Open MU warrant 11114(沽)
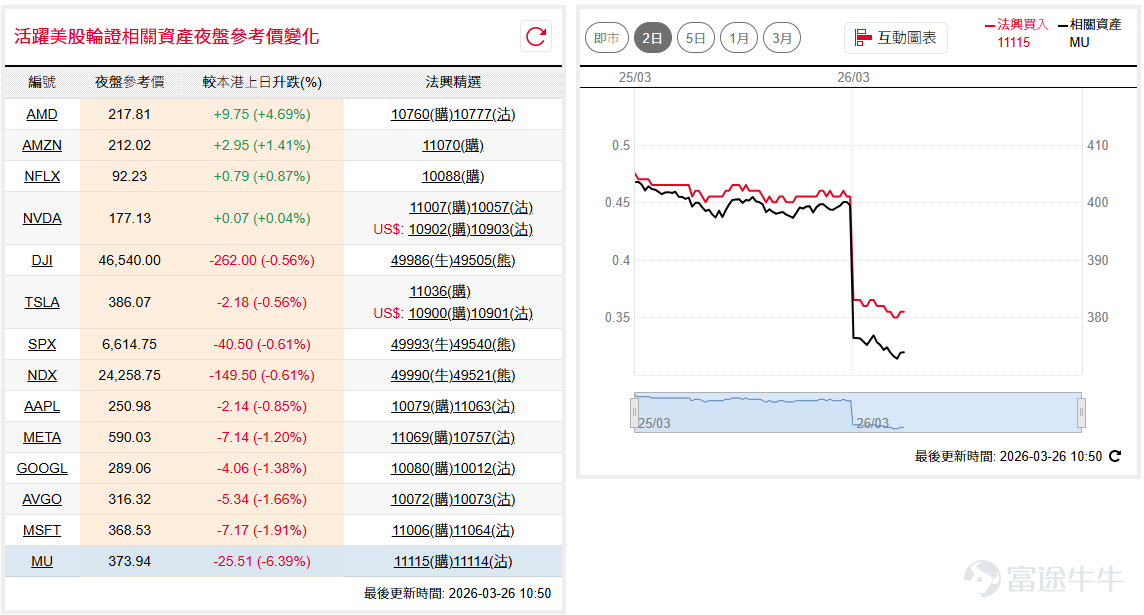Image resolution: width=1144 pixels, height=615 pixels. pos(484,561)
